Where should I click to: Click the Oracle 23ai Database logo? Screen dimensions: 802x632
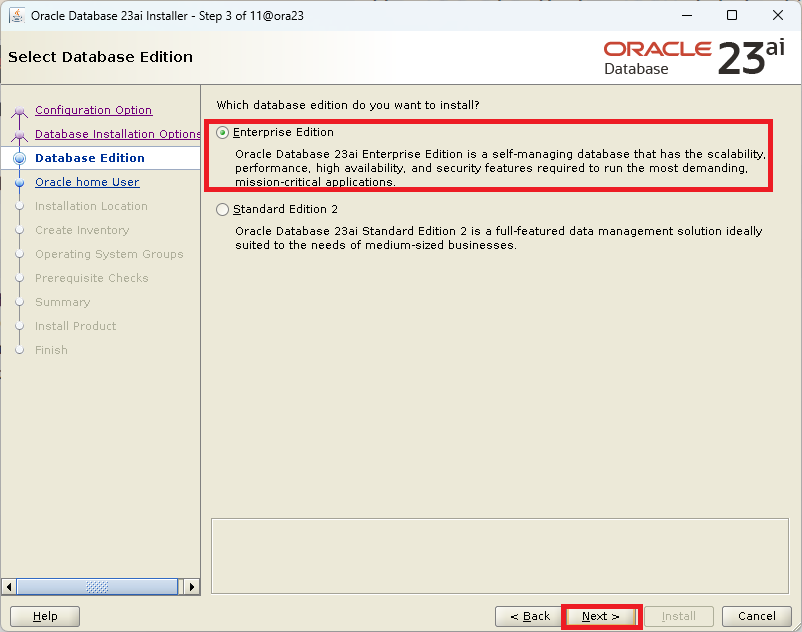click(694, 57)
